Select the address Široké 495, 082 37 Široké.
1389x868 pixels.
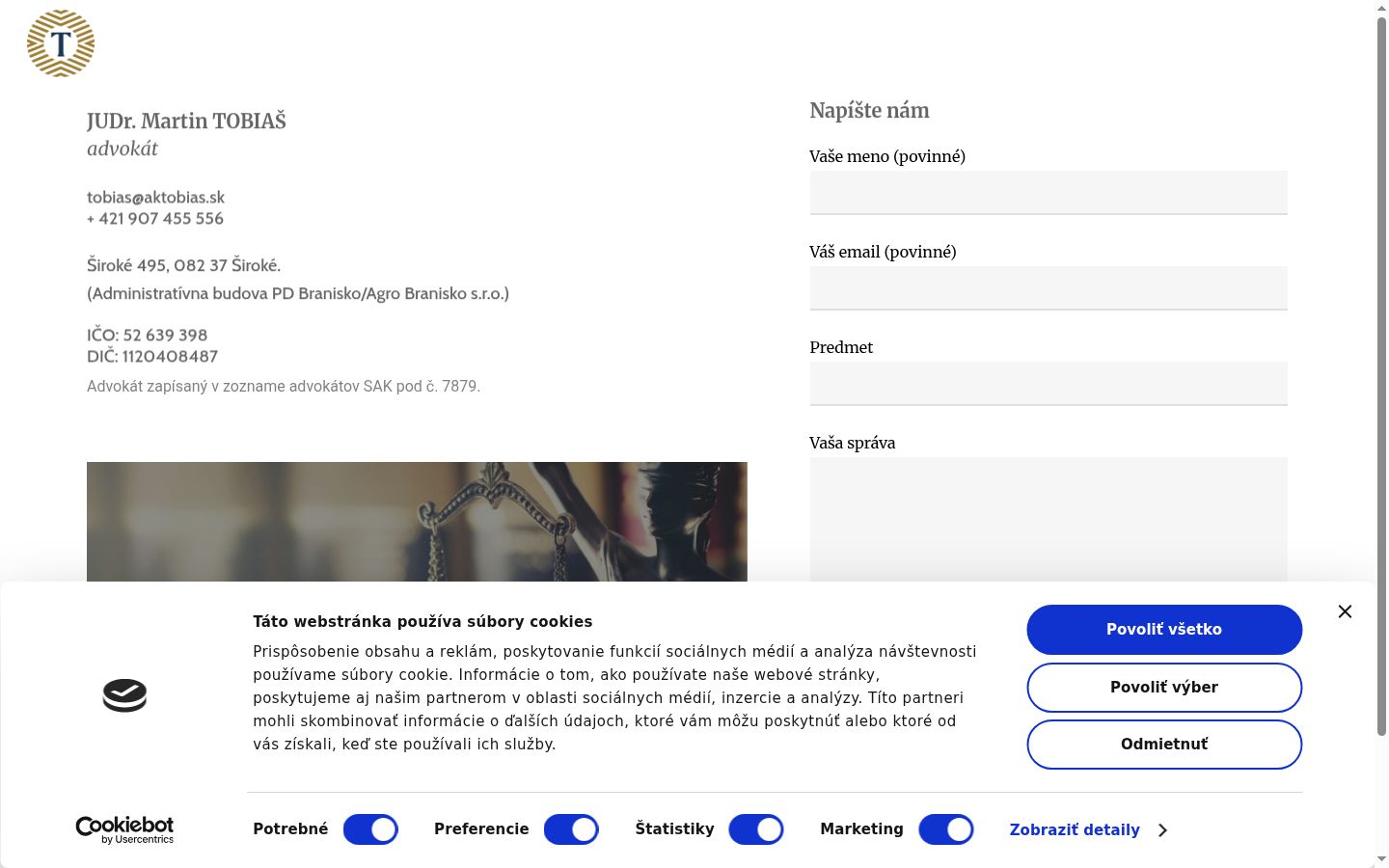183,265
